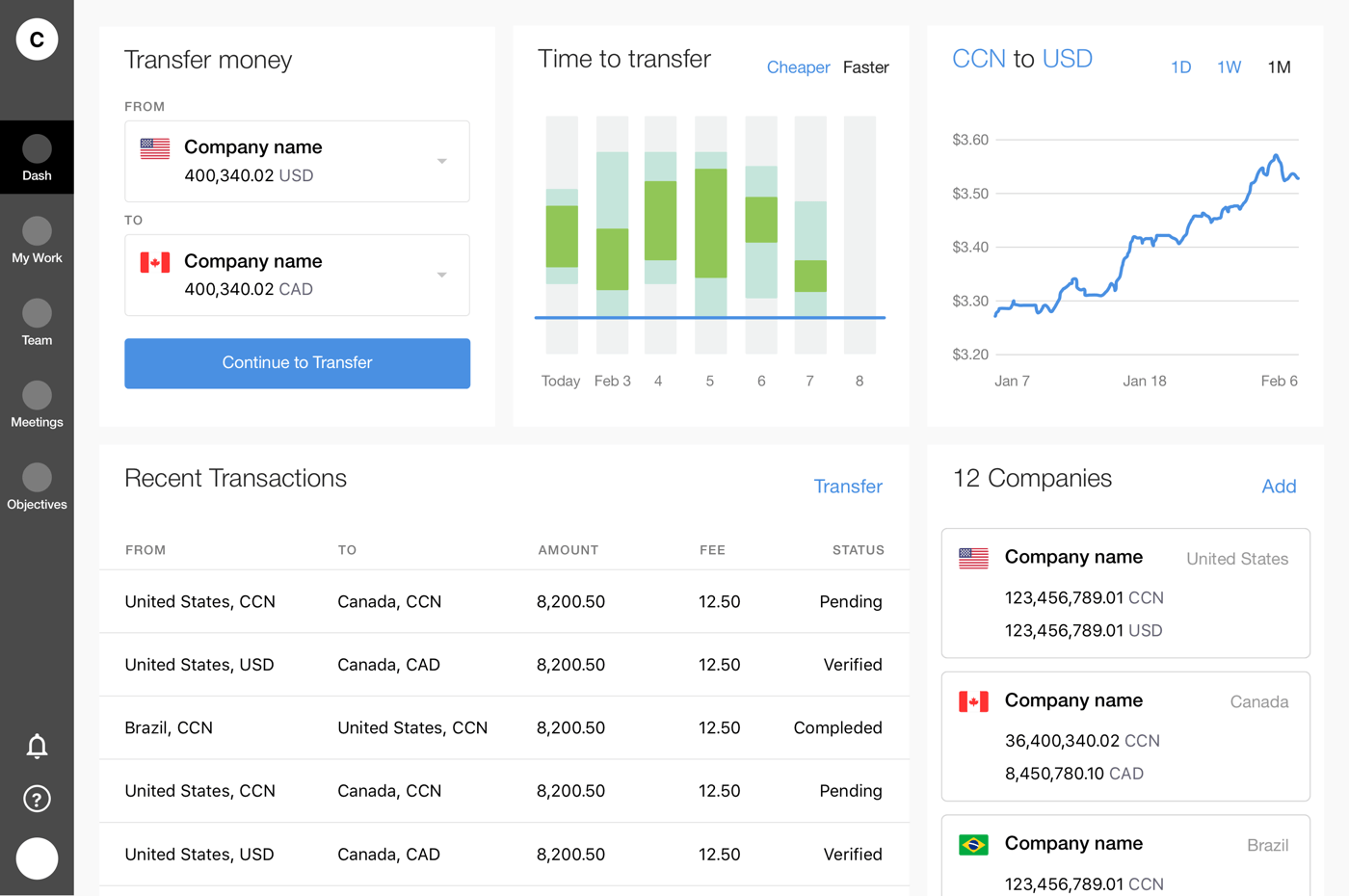
Task: Click the FEE column header
Action: point(712,550)
